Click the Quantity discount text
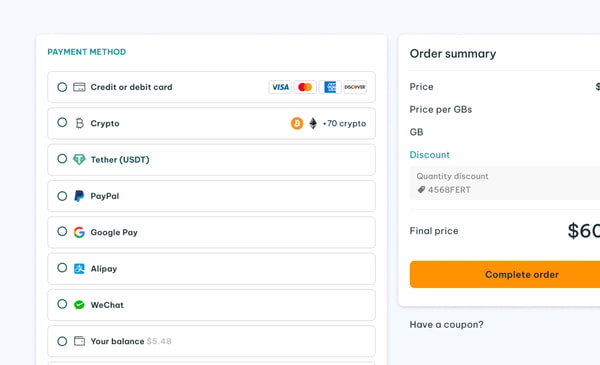Image resolution: width=600 pixels, height=365 pixels. pos(452,176)
